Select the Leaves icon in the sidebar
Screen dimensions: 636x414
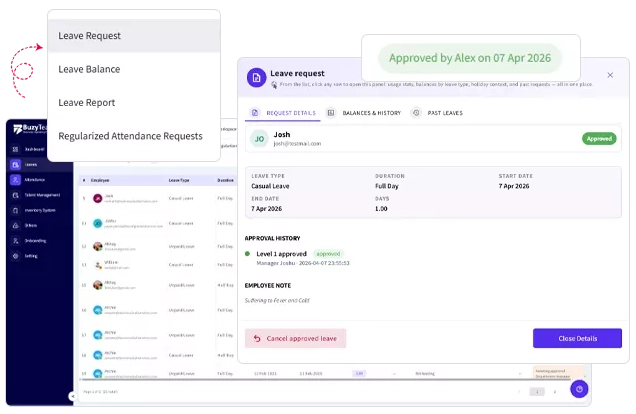point(15,165)
